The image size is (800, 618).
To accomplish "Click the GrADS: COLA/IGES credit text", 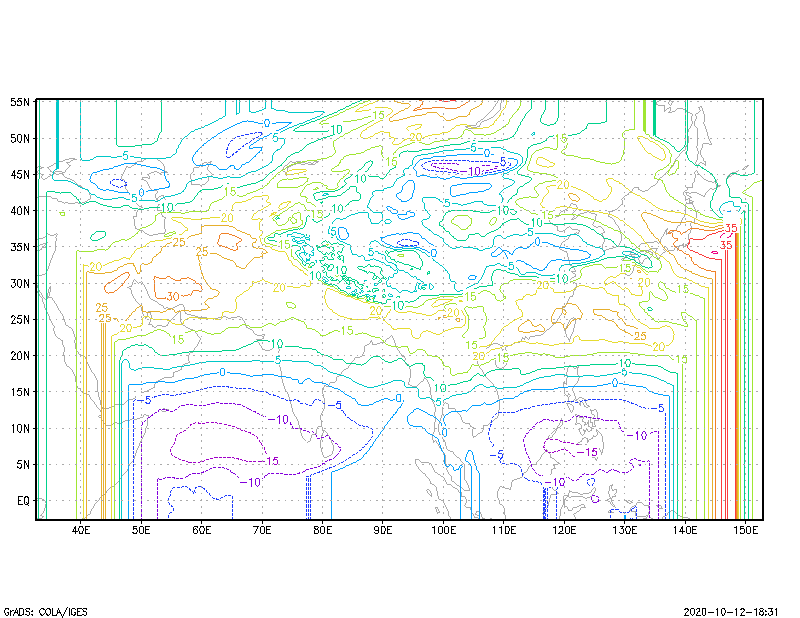I will click(45, 612).
